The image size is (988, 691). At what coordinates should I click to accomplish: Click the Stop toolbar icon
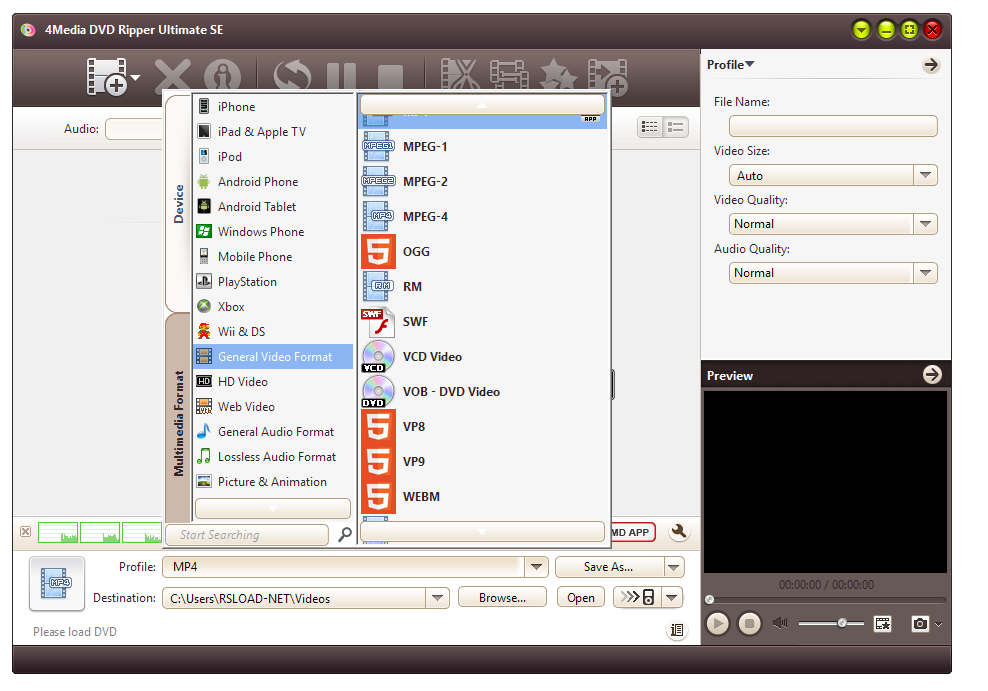coord(390,79)
